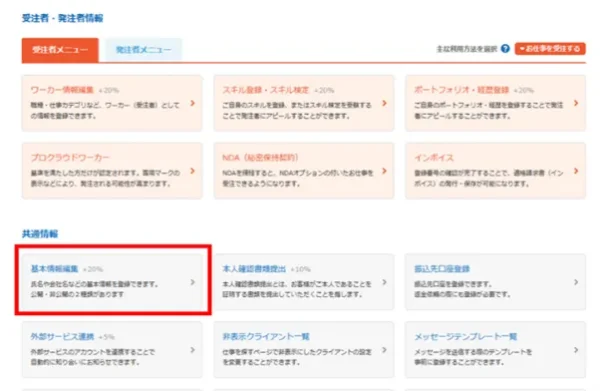
Task: Click the arrow on インボイス card
Action: coord(576,171)
